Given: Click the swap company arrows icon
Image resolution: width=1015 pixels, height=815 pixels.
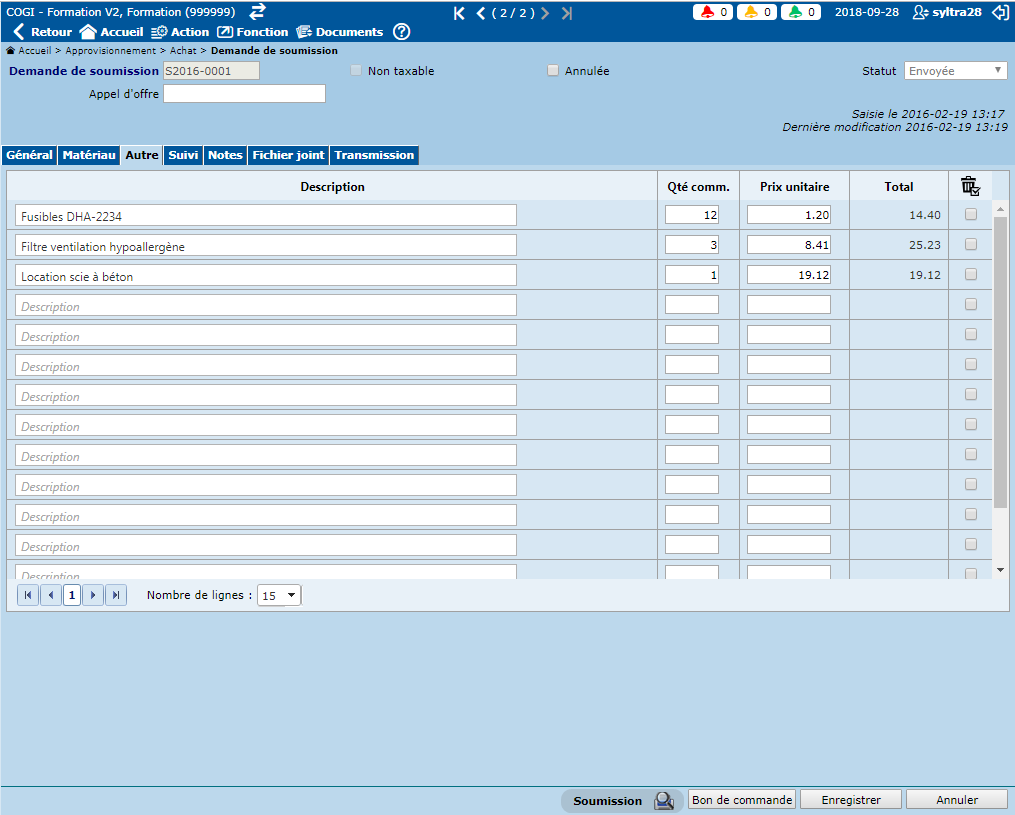Looking at the screenshot, I should pyautogui.click(x=257, y=12).
